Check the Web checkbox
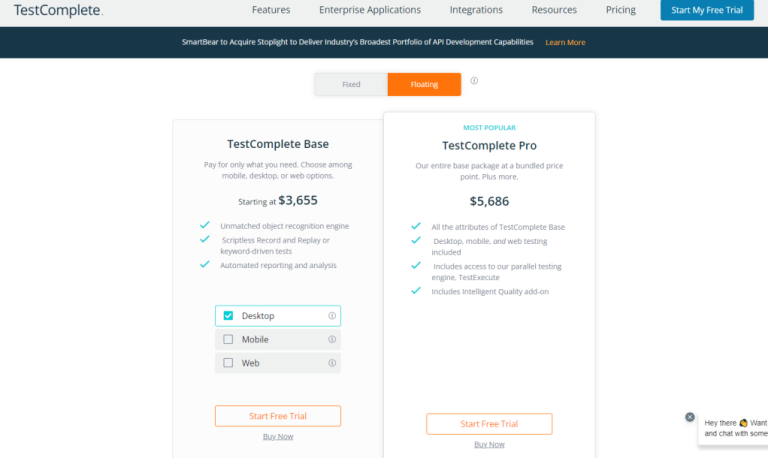This screenshot has width=768, height=458. (x=228, y=363)
